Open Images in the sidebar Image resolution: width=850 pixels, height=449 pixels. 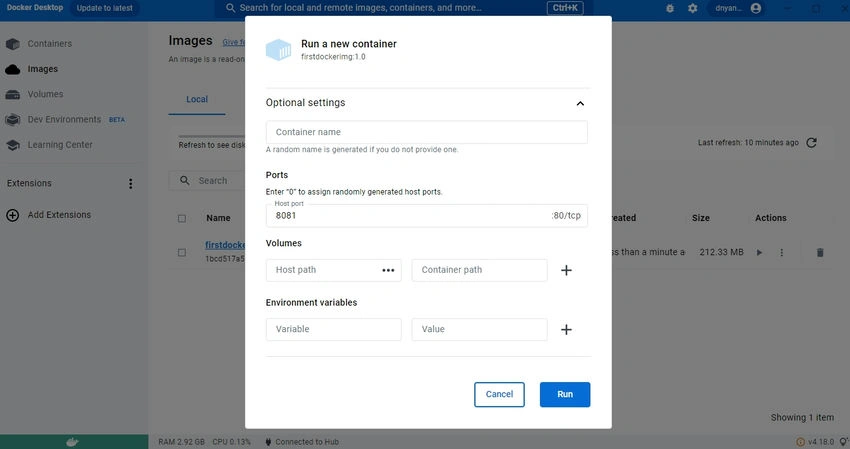(42, 69)
